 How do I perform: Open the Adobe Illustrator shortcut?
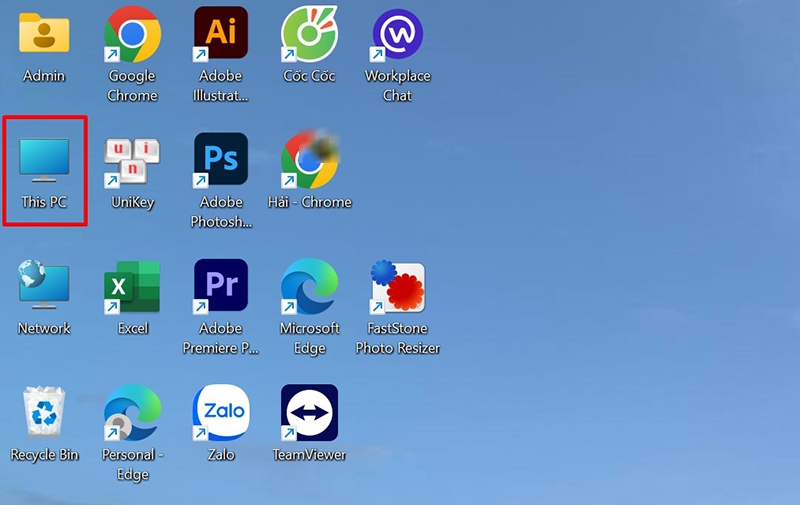point(220,34)
